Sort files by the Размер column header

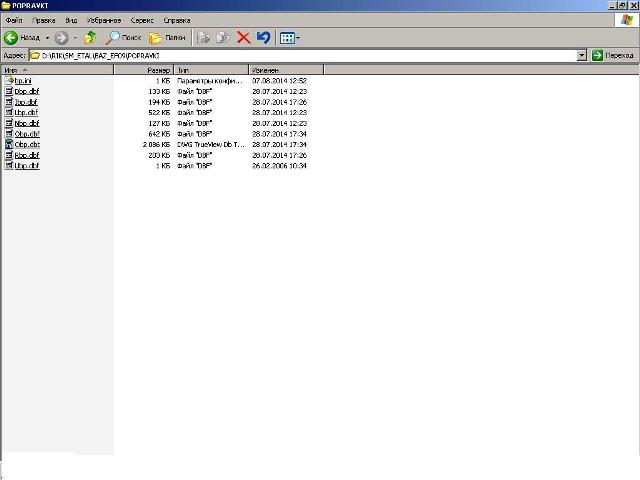tap(159, 70)
